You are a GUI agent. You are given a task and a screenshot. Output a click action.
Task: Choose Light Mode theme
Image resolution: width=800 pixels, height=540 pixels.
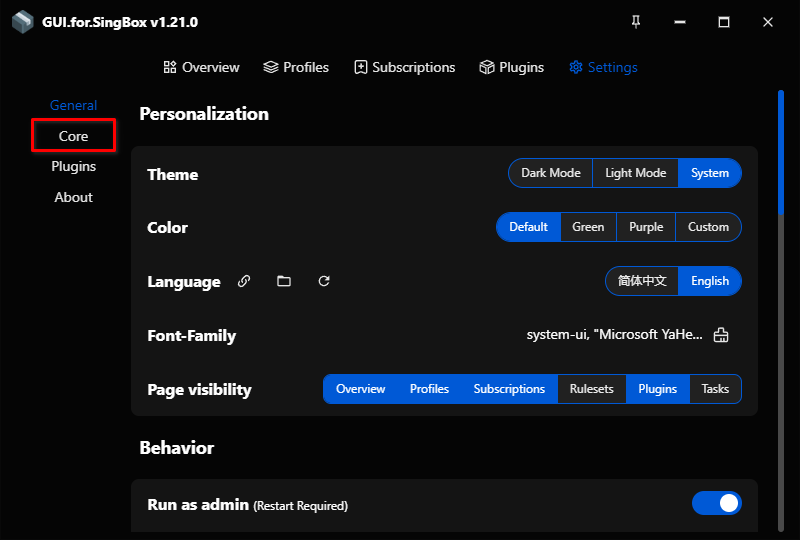pos(635,173)
